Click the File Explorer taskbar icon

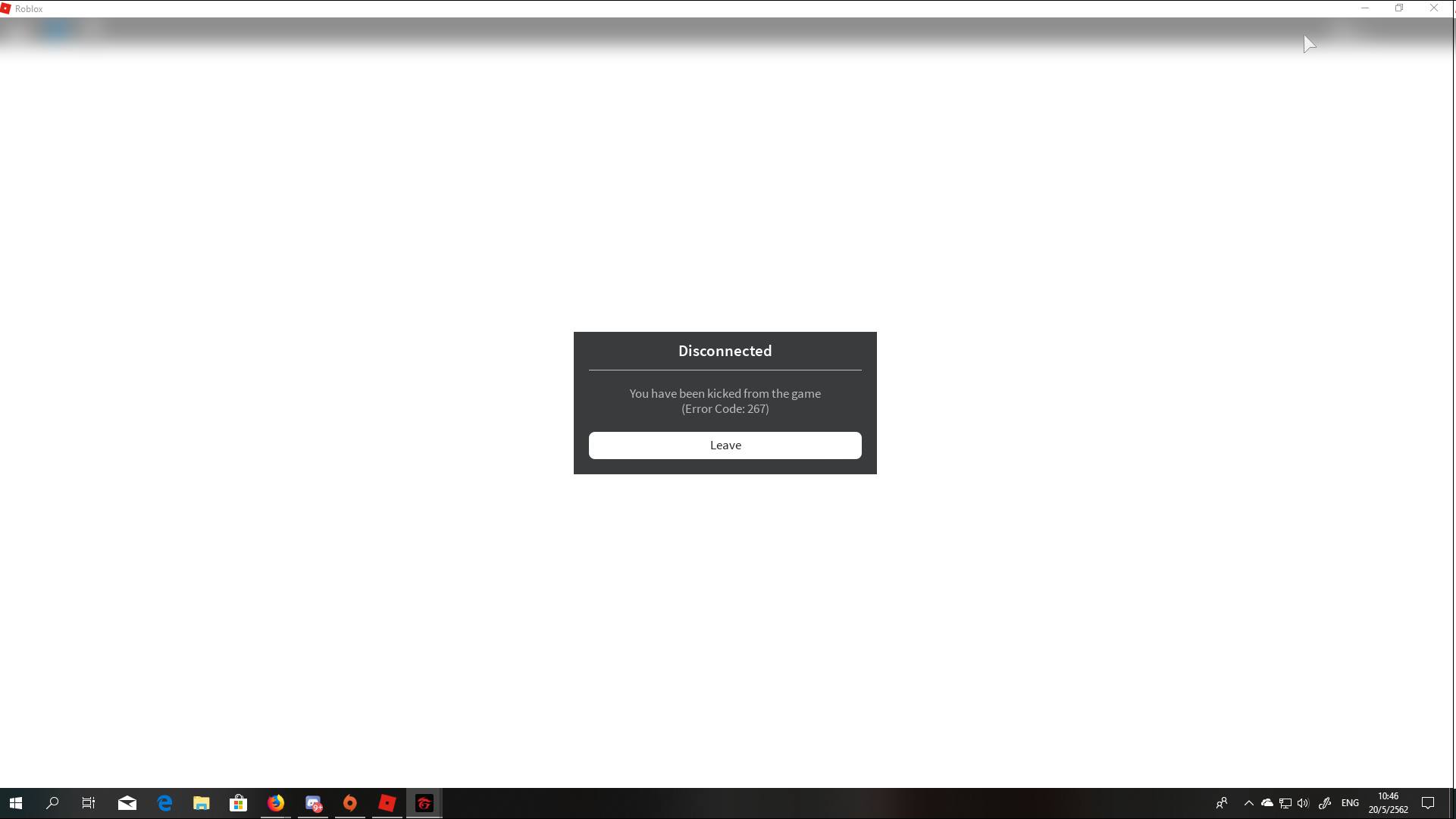(201, 803)
